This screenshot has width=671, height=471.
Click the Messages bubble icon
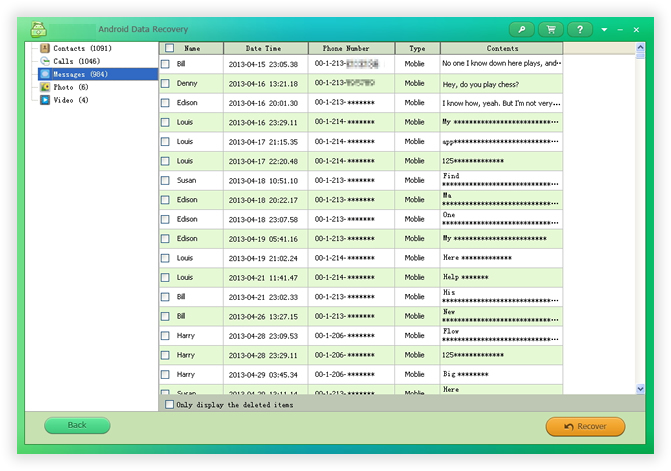pyautogui.click(x=45, y=74)
